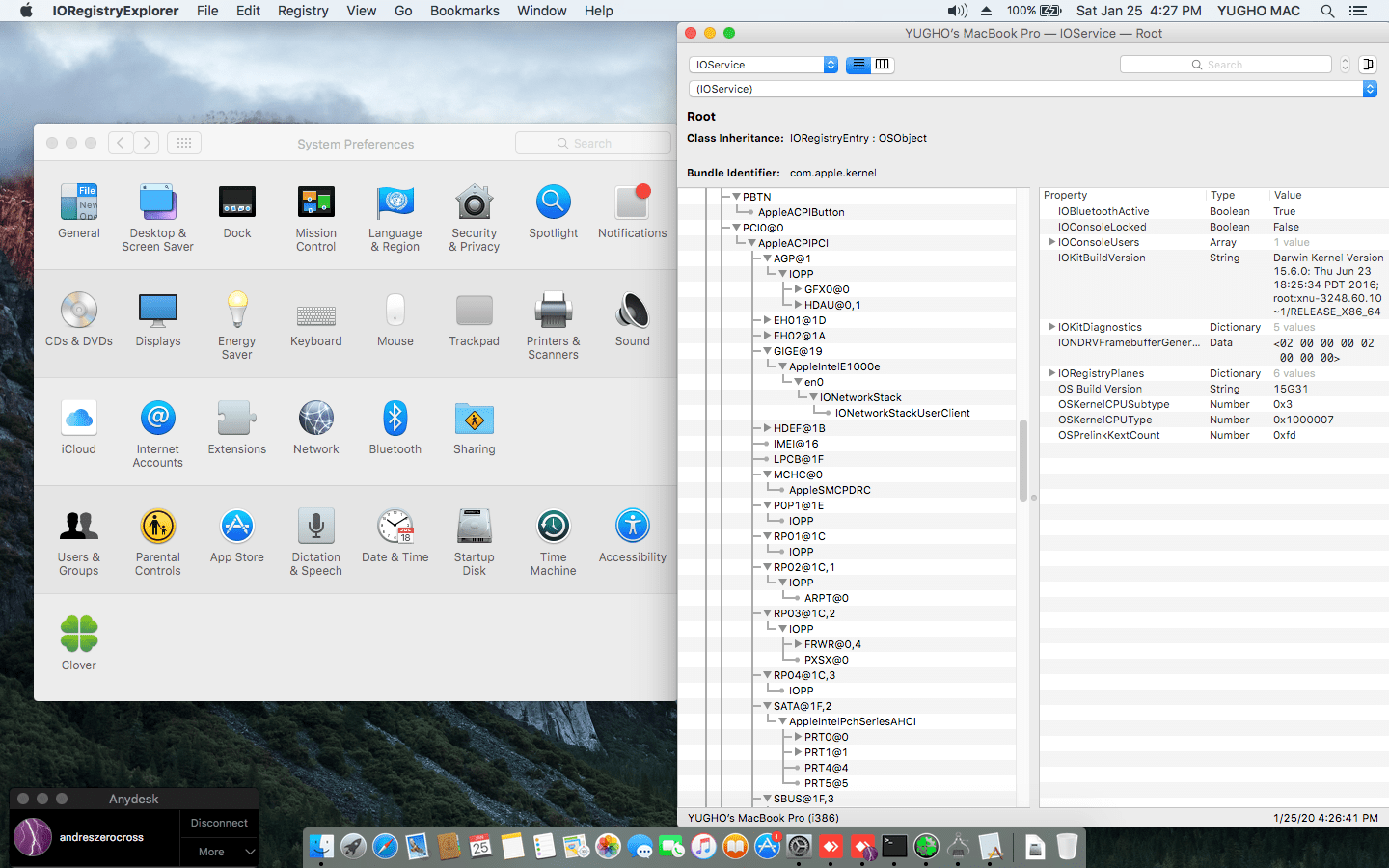Open the IOService plane dropdown

[x=763, y=65]
